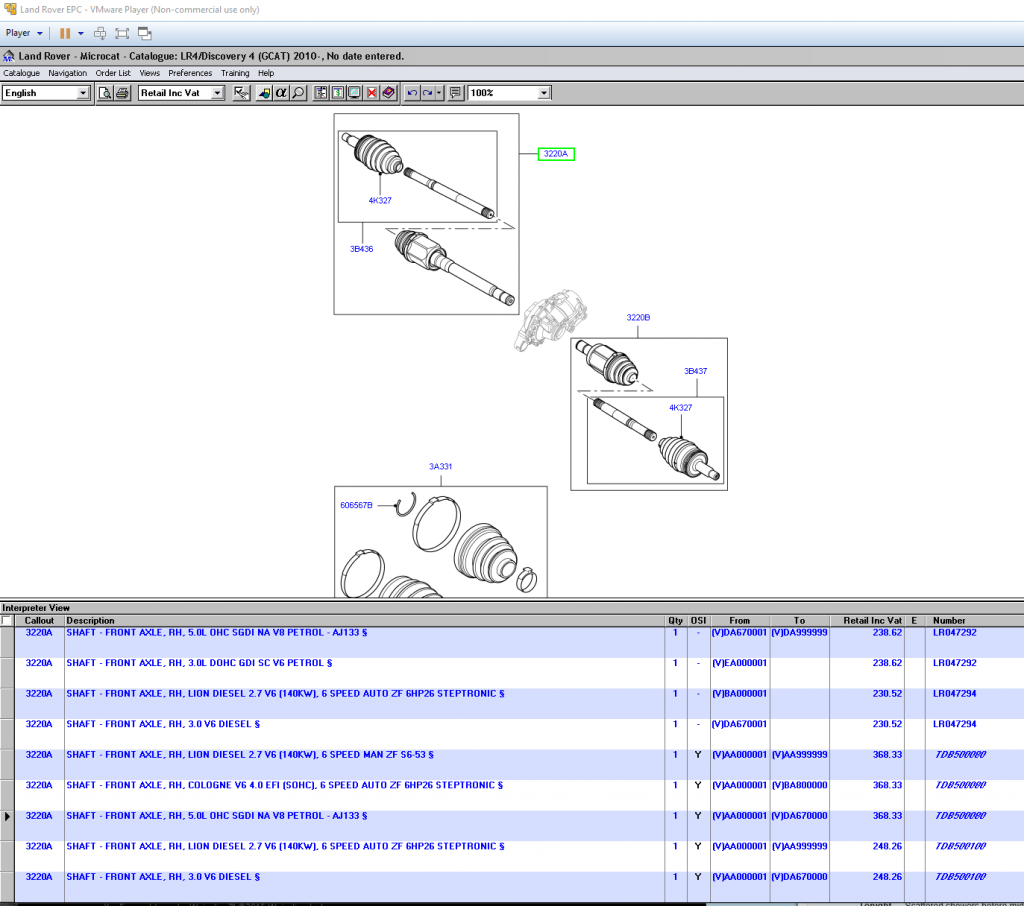
Task: Click the parts list layout icon
Action: click(x=321, y=93)
